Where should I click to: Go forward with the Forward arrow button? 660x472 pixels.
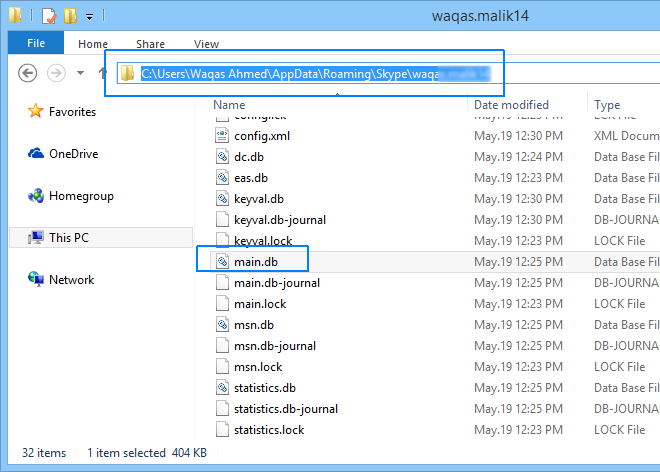pyautogui.click(x=56, y=73)
